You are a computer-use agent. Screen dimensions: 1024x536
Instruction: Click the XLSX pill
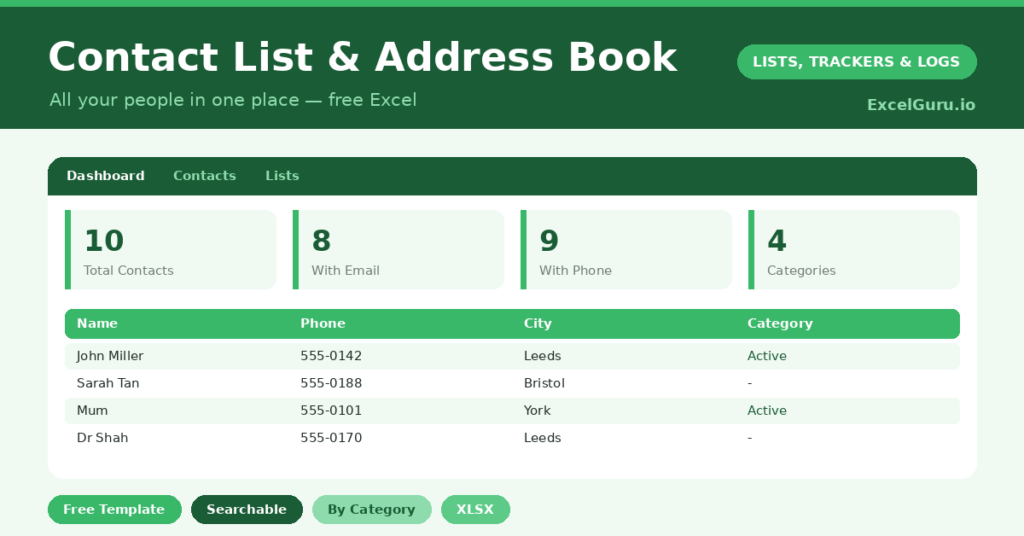(475, 509)
